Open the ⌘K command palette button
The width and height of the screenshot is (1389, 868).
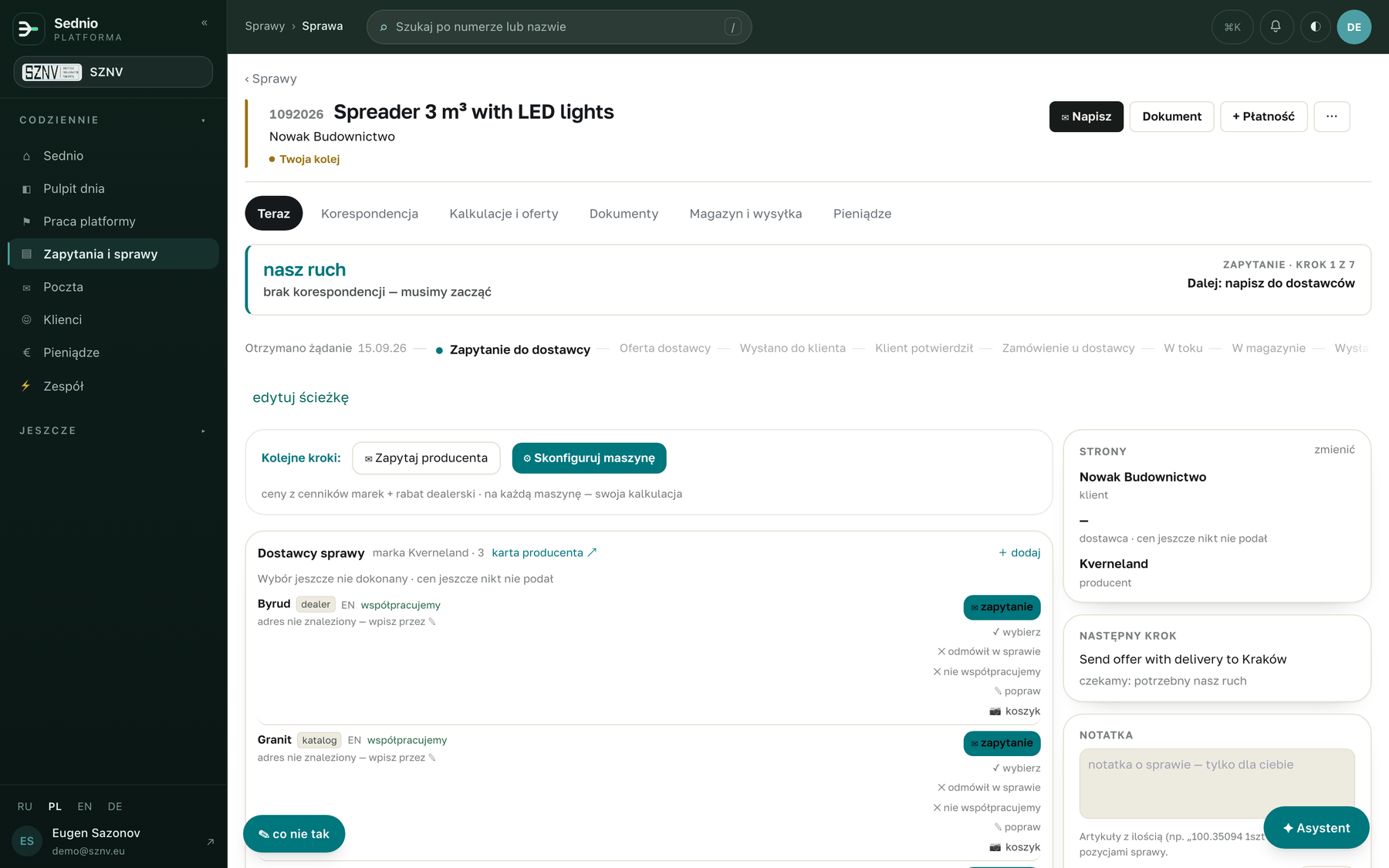(1232, 27)
